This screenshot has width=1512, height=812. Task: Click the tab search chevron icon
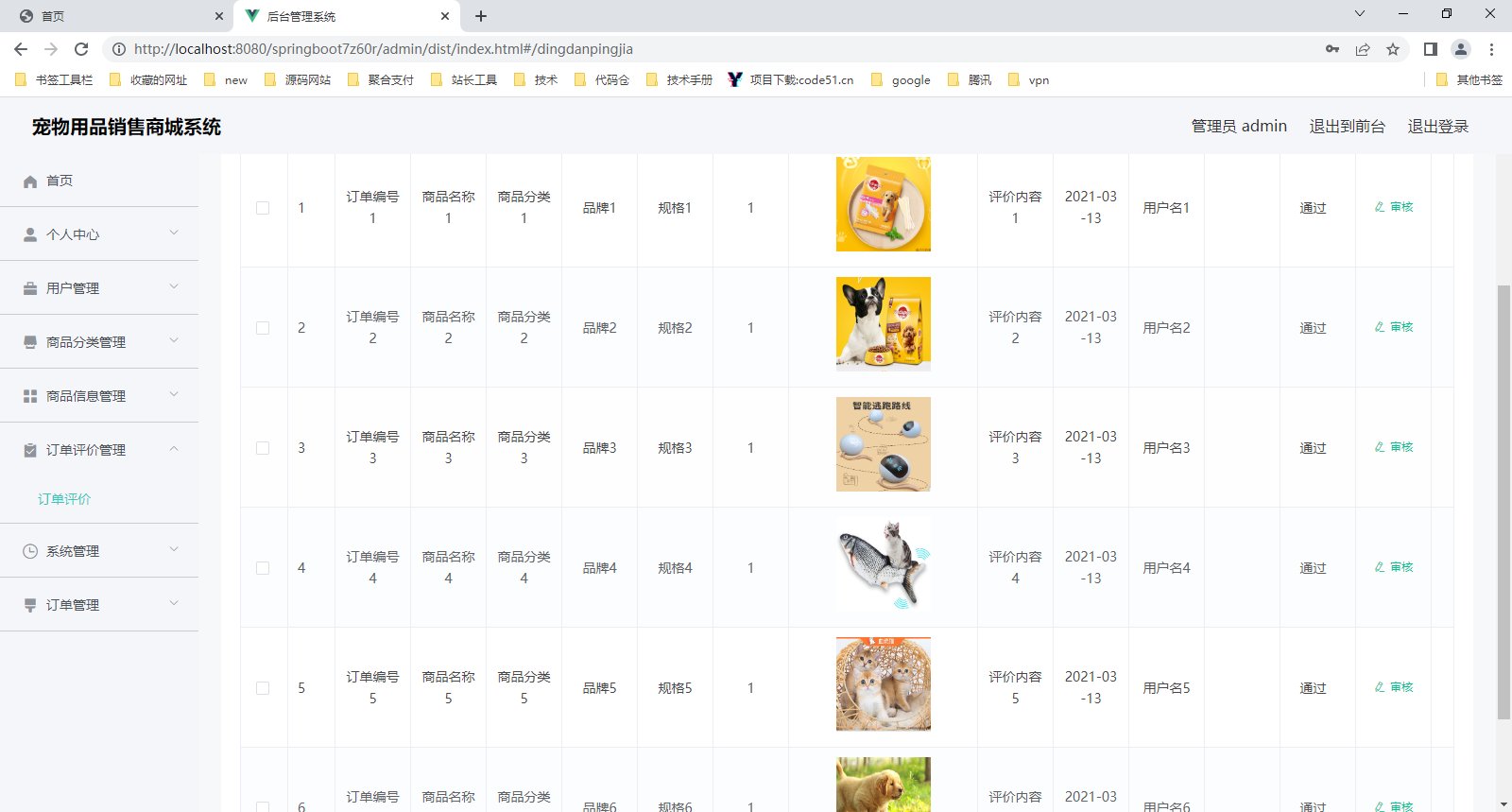click(x=1360, y=13)
